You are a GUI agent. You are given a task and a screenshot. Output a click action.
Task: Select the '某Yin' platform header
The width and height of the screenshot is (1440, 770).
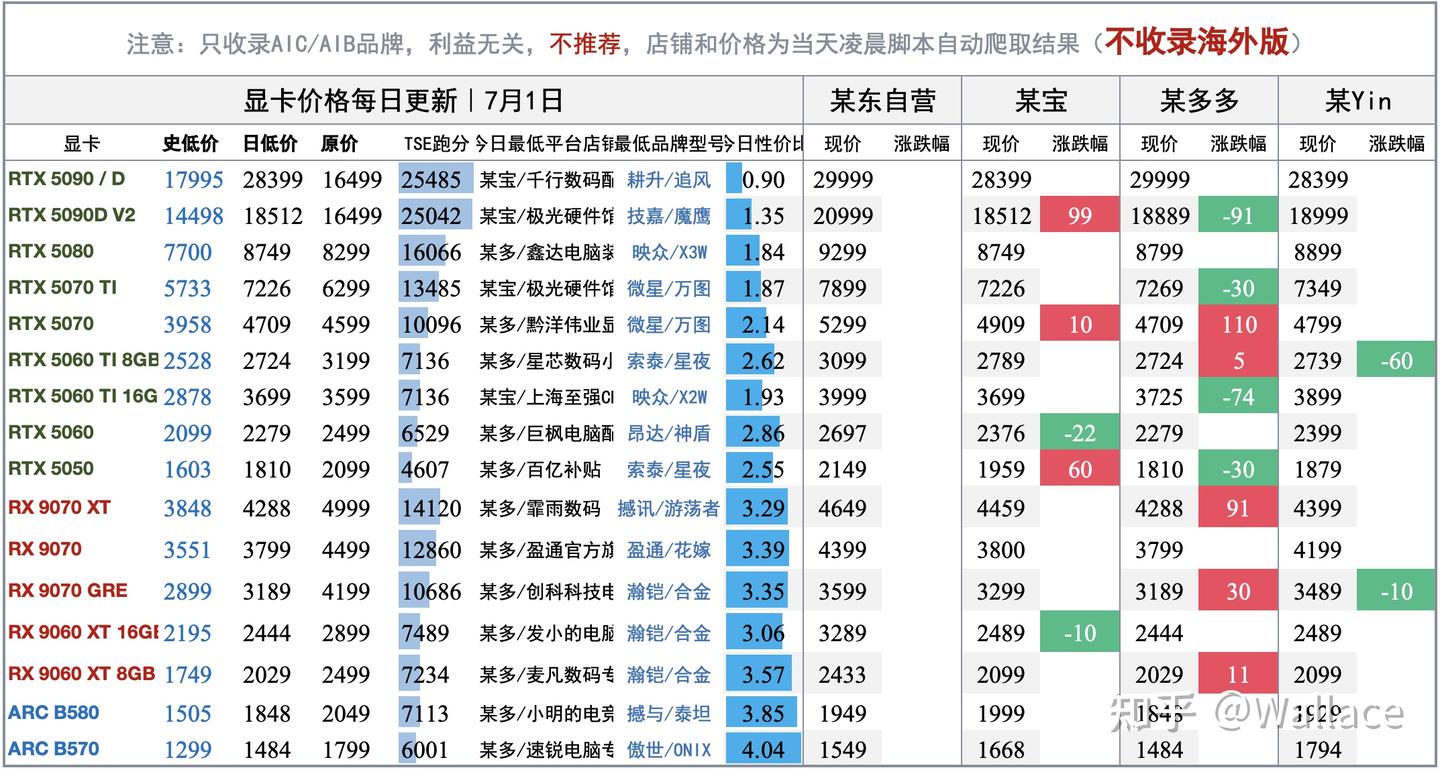(1358, 100)
